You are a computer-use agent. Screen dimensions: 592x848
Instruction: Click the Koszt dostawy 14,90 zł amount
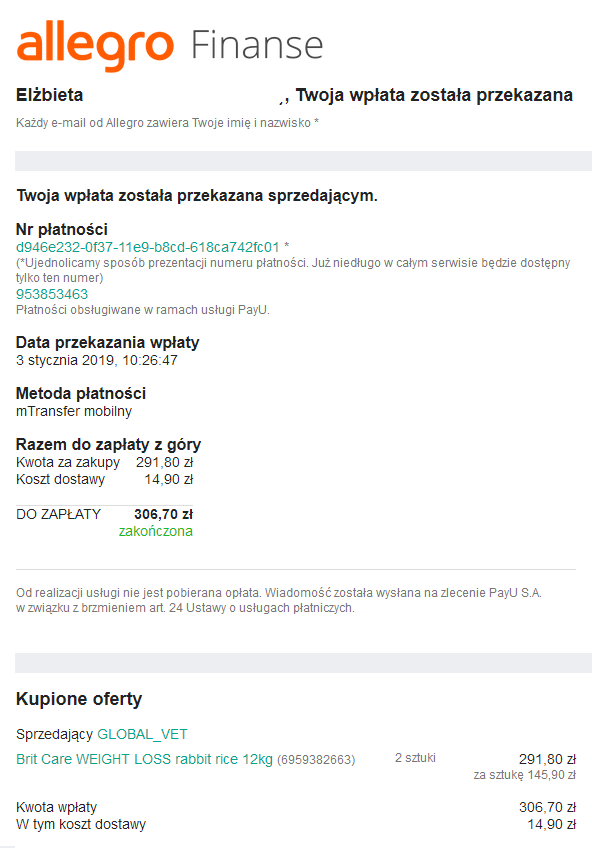pos(169,479)
